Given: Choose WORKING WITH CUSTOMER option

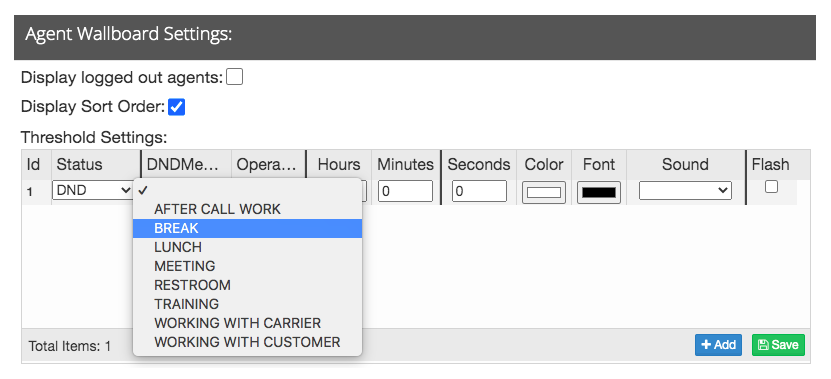Looking at the screenshot, I should click(x=247, y=342).
